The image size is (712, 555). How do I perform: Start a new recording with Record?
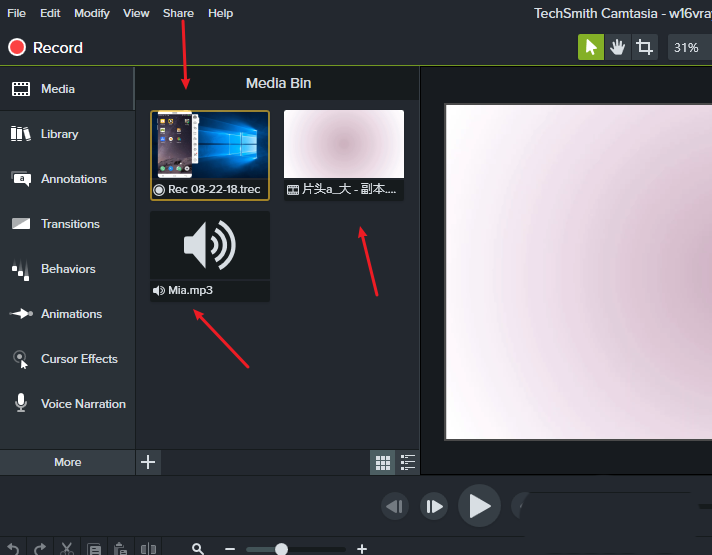point(45,47)
